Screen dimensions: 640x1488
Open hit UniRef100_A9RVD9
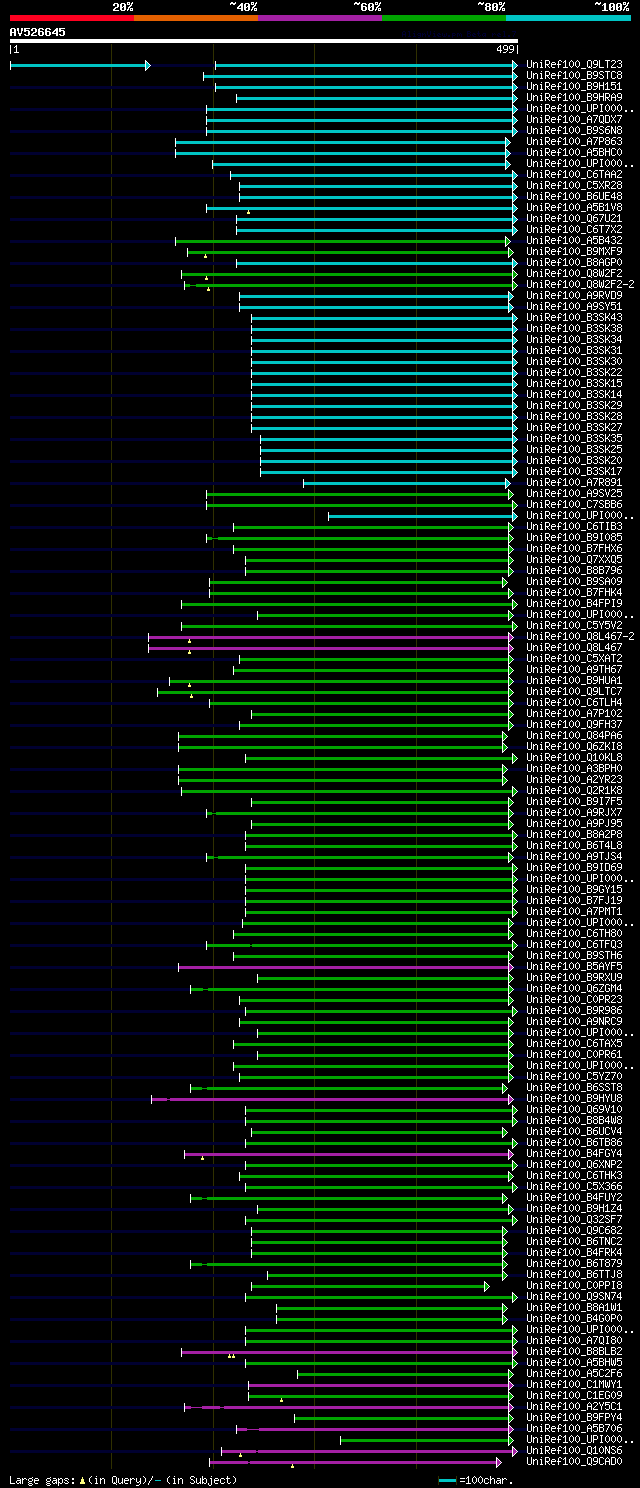[574, 296]
